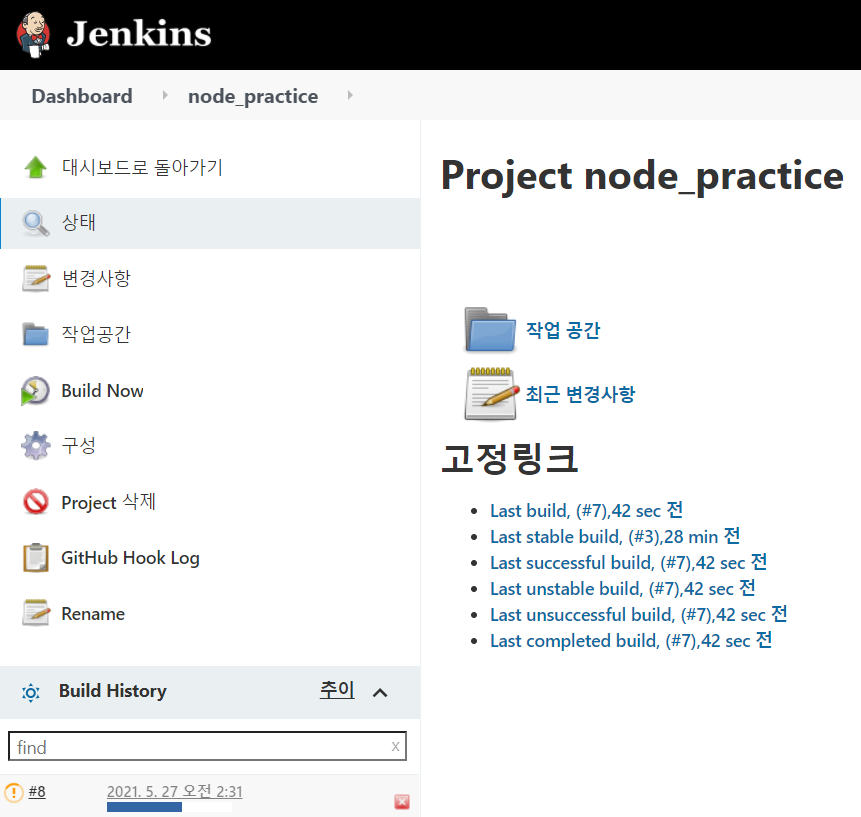Select 상태 in the sidebar

click(x=79, y=222)
